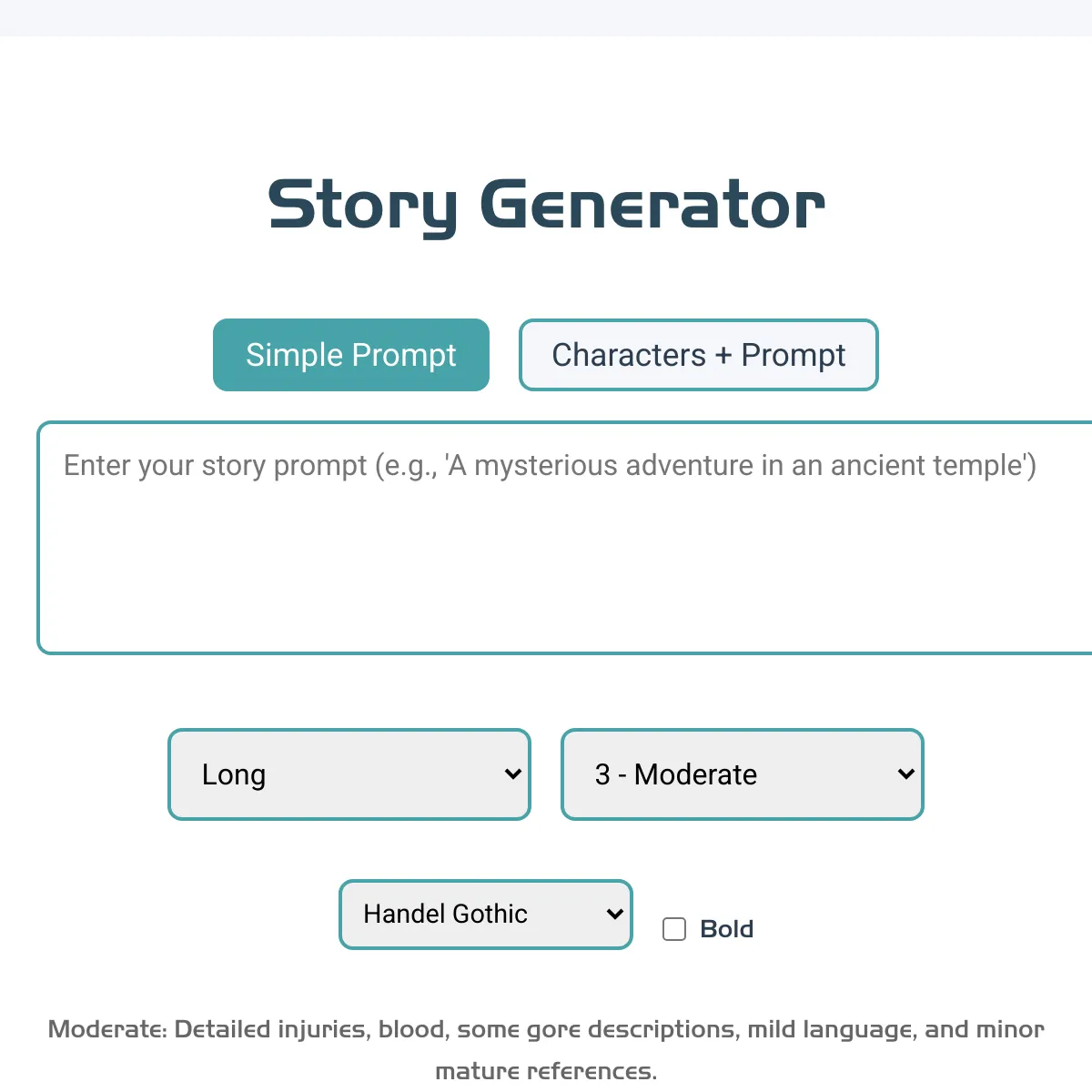This screenshot has width=1092, height=1092.
Task: Expand the 3 - Moderate selector chevron
Action: [x=905, y=774]
